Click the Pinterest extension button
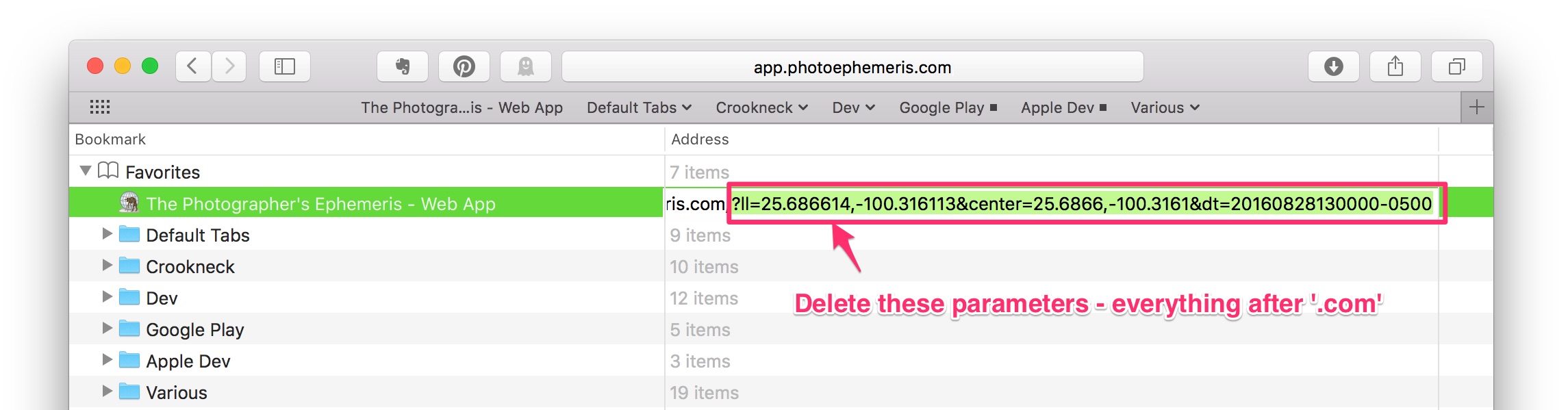 (464, 66)
